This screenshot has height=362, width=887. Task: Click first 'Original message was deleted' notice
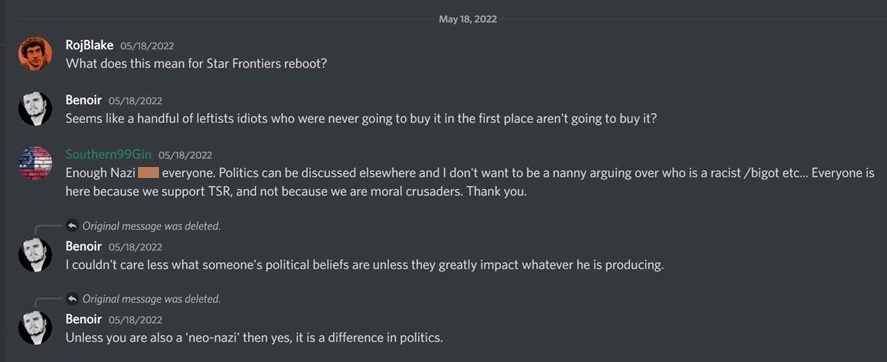click(152, 226)
